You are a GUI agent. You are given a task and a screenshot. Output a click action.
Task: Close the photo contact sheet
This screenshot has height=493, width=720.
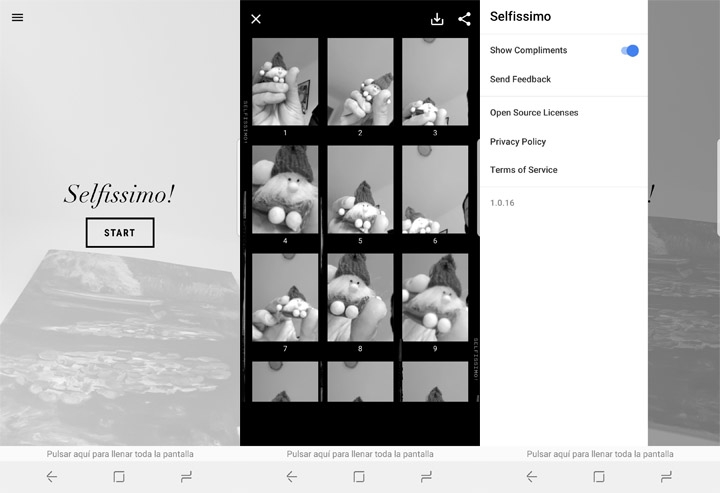click(x=256, y=19)
